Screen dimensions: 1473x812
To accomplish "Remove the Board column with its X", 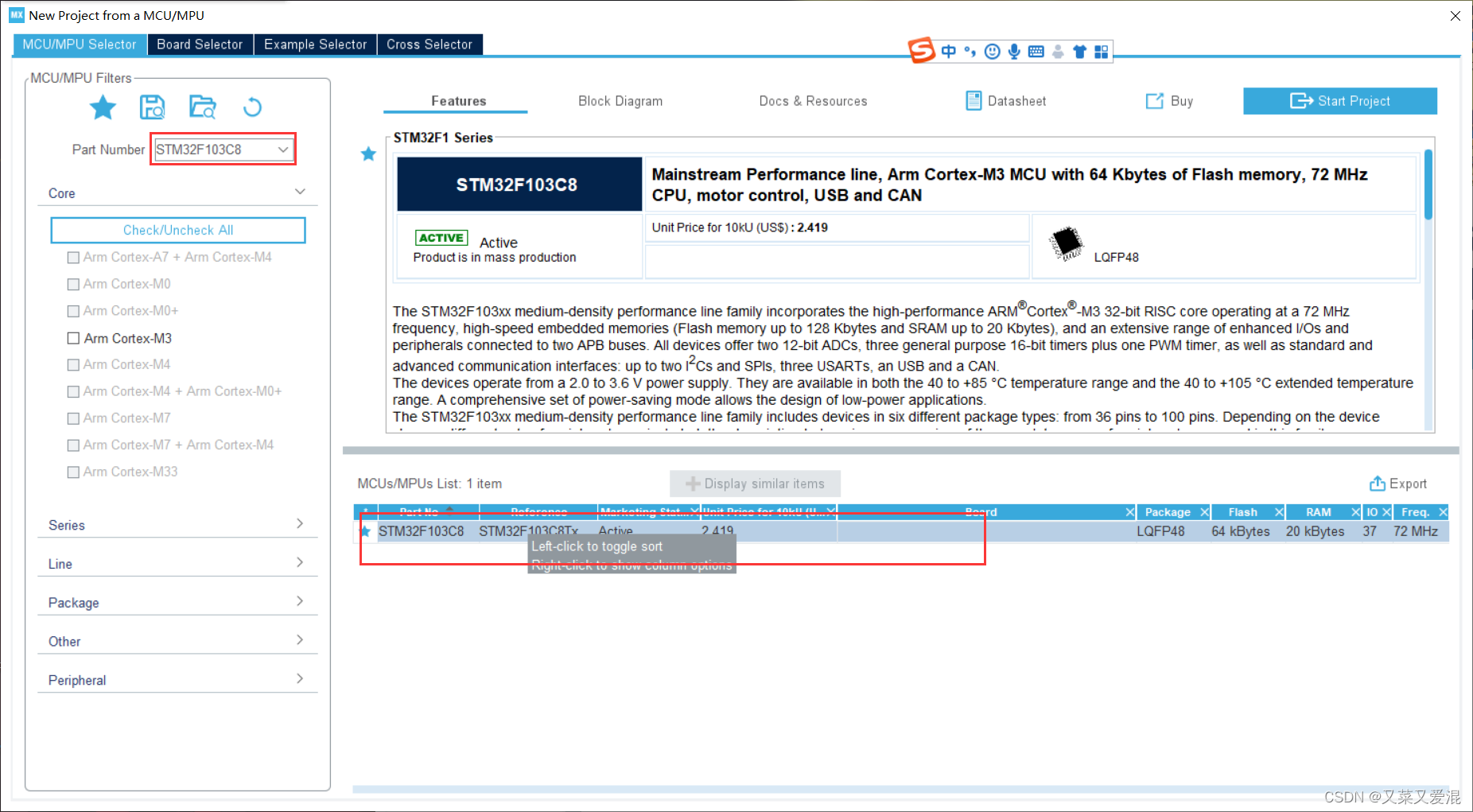I will click(x=1129, y=512).
